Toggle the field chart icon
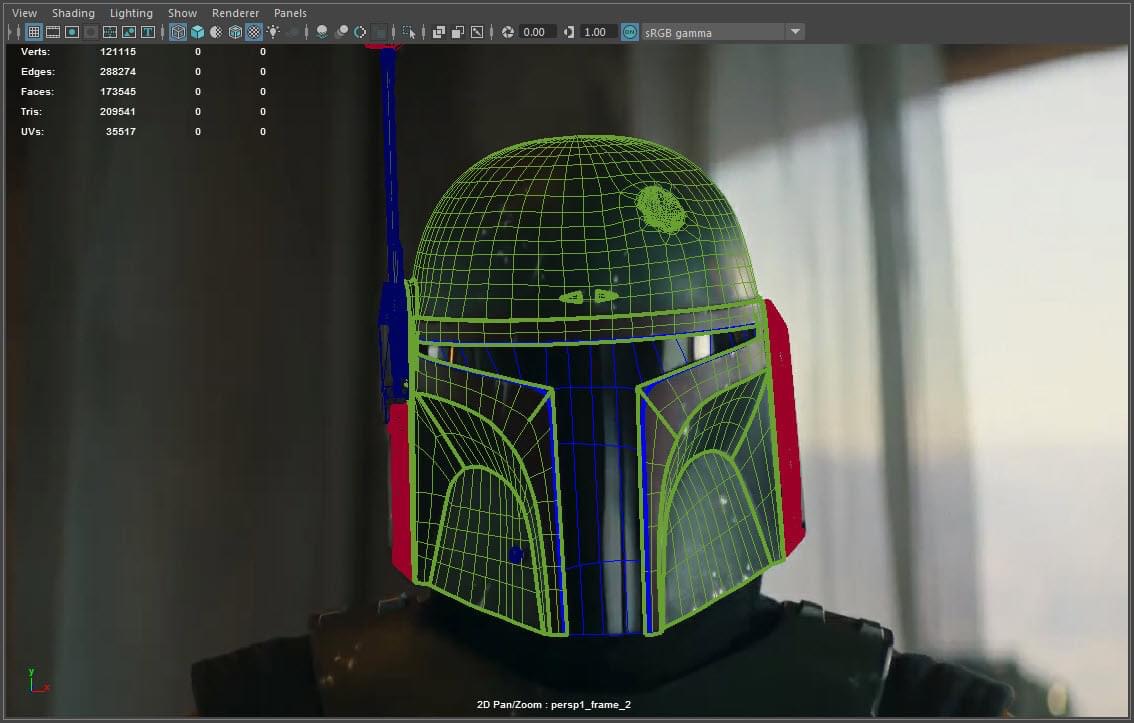The width and height of the screenshot is (1134, 723). coord(110,32)
